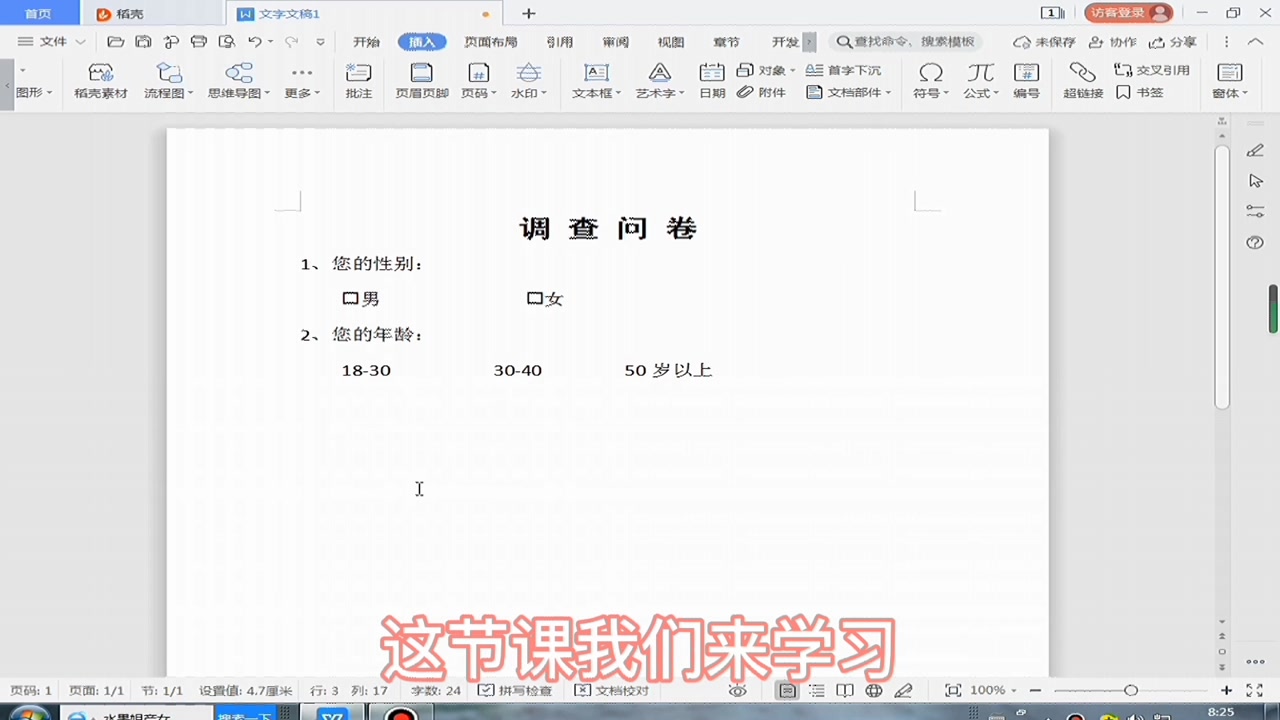
Task: Switch to the 引用 ribbon tab
Action: [560, 42]
